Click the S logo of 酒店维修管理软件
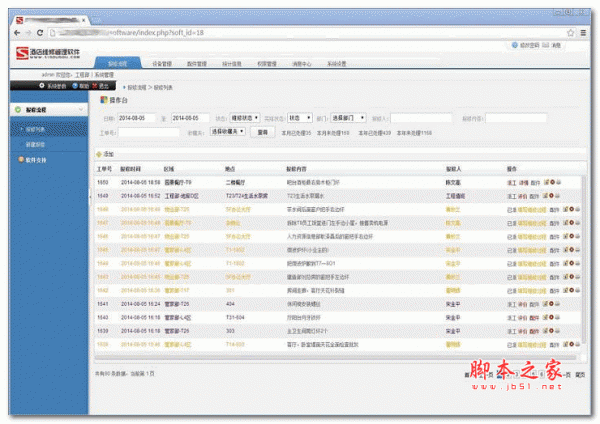Image resolution: width=600 pixels, height=424 pixels. 22,53
